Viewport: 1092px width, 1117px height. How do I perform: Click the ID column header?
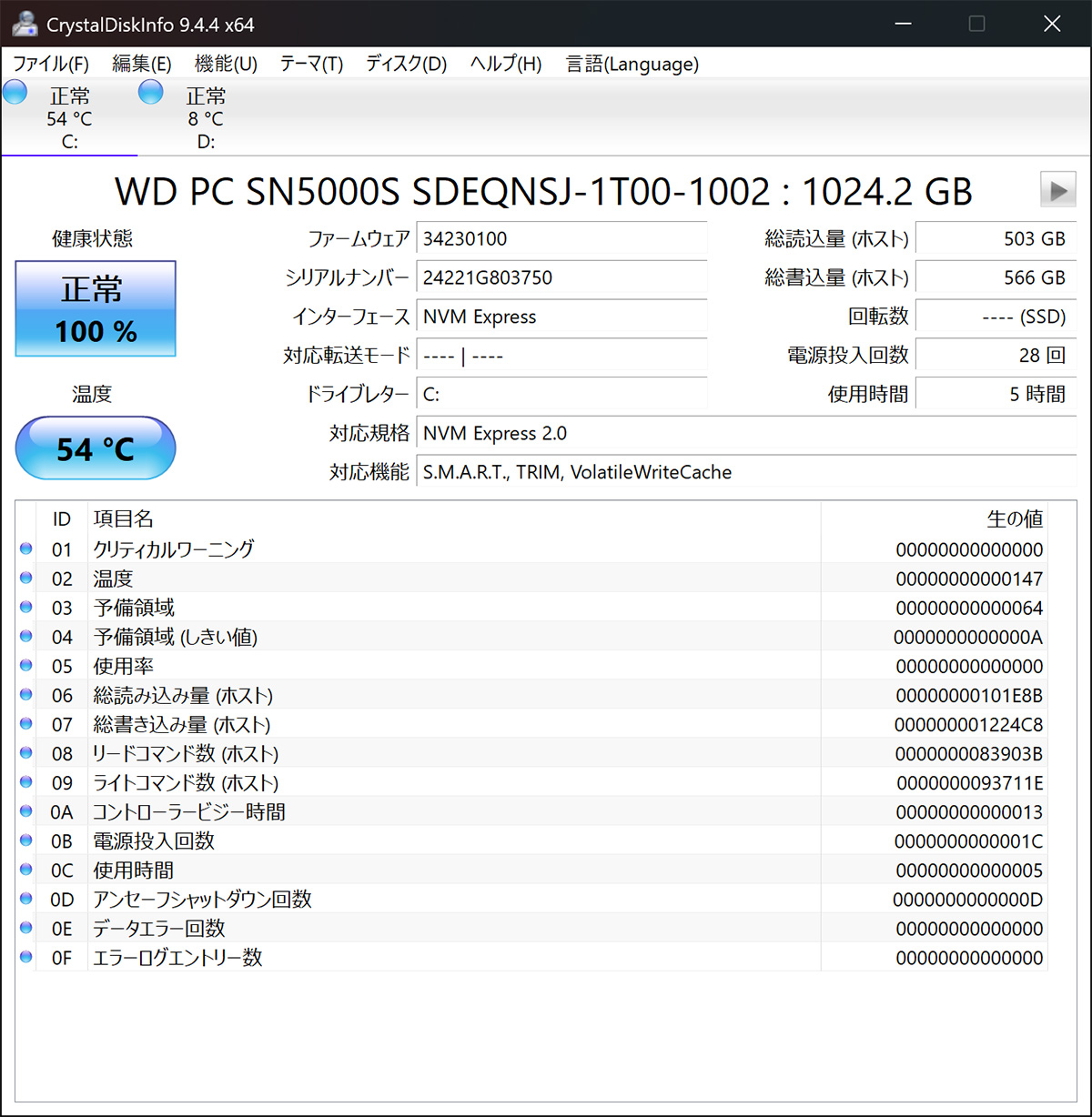pyautogui.click(x=62, y=518)
